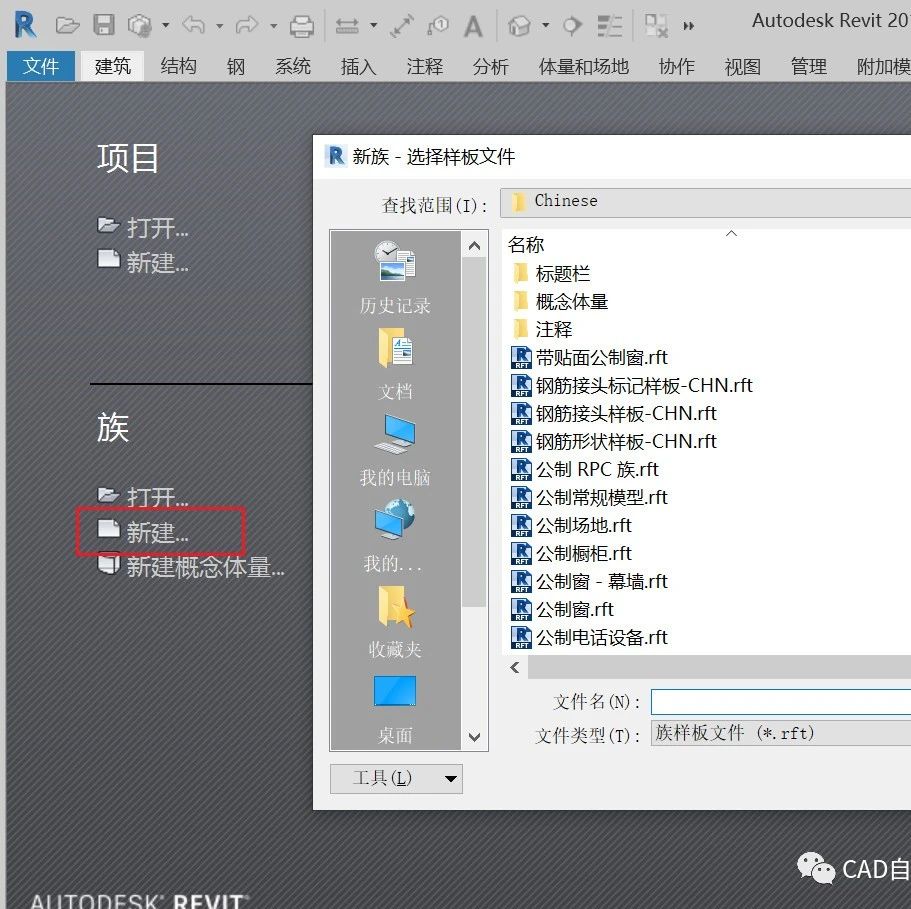The width and height of the screenshot is (911, 909).
Task: Click 新建... under the 族 section
Action: 143,531
